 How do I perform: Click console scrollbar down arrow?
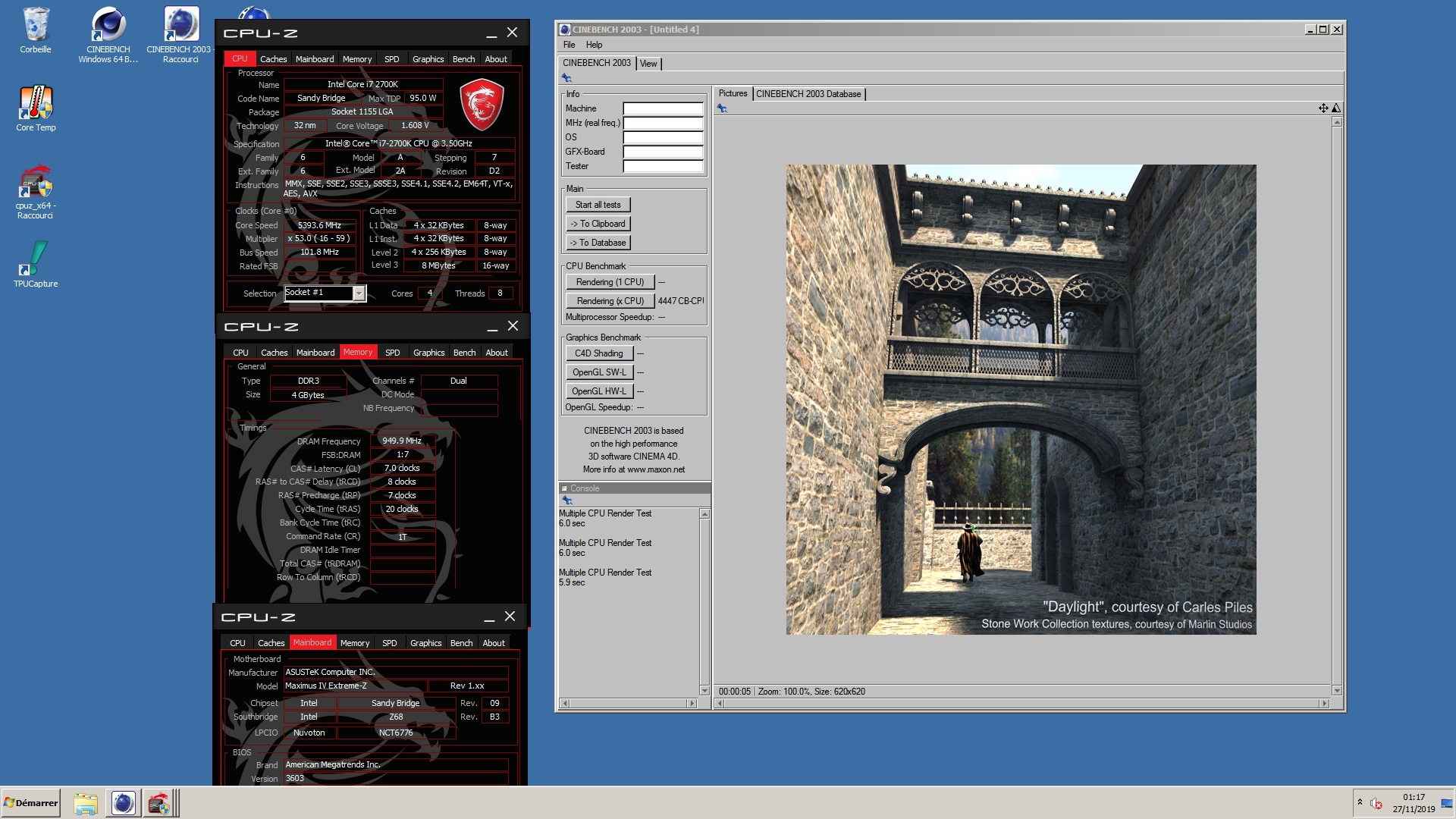[x=704, y=691]
